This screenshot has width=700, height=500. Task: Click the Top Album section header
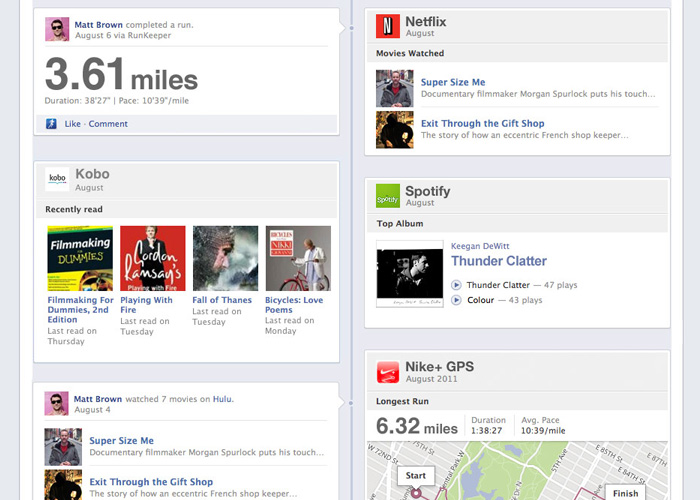(x=400, y=224)
